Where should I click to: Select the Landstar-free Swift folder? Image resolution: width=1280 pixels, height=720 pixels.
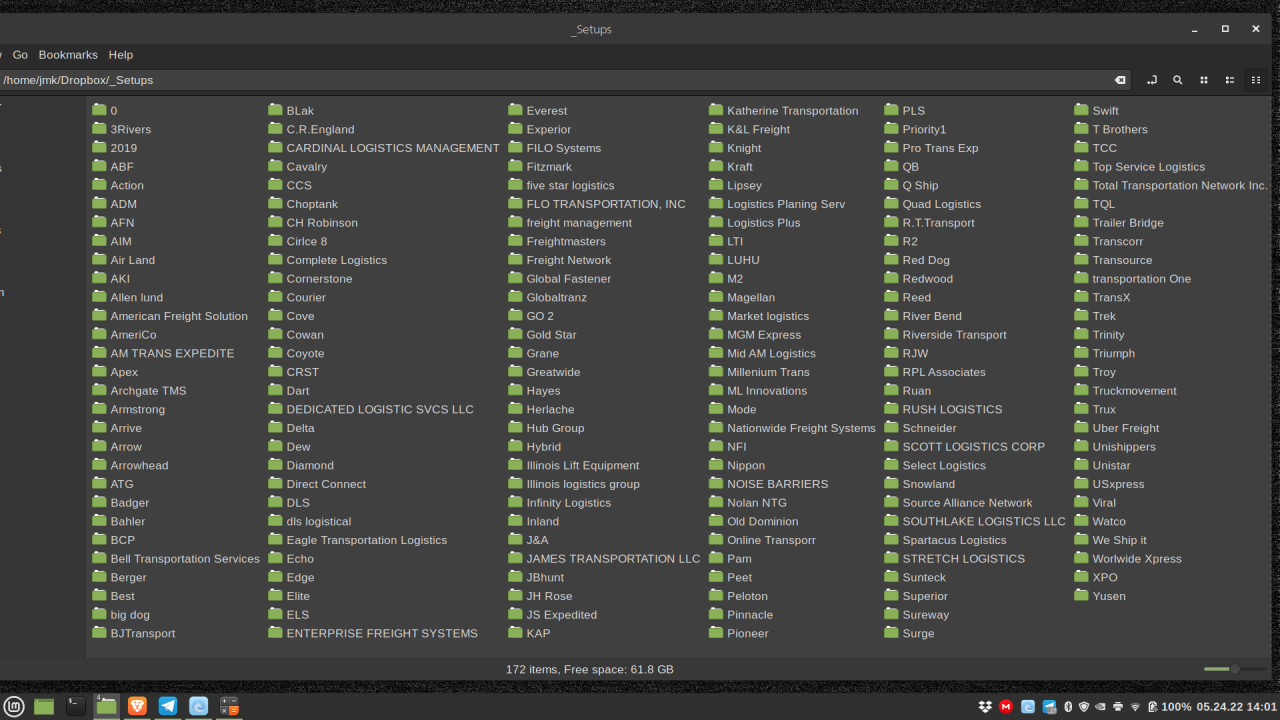point(1097,111)
